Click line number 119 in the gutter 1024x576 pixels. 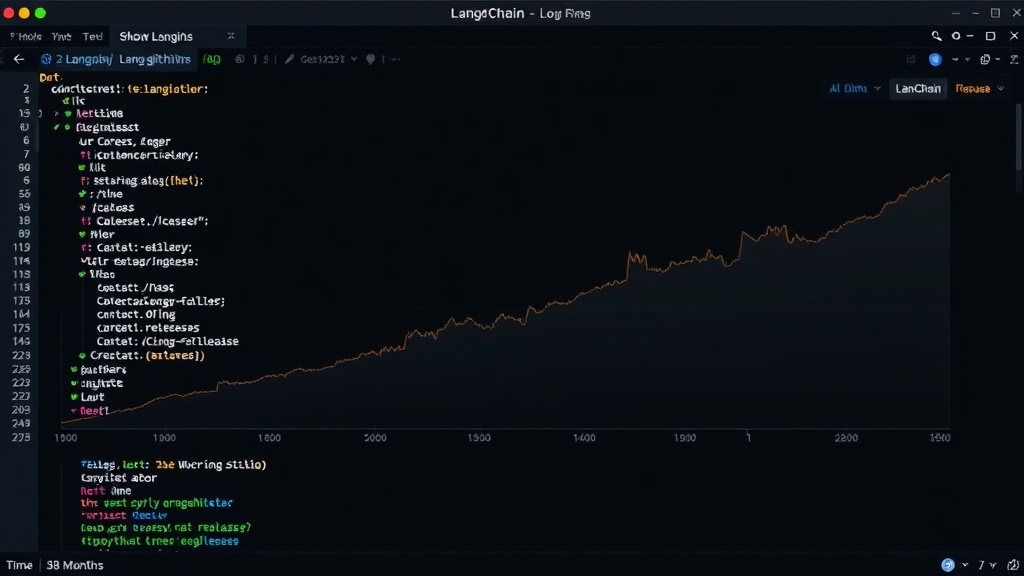[x=22, y=248]
